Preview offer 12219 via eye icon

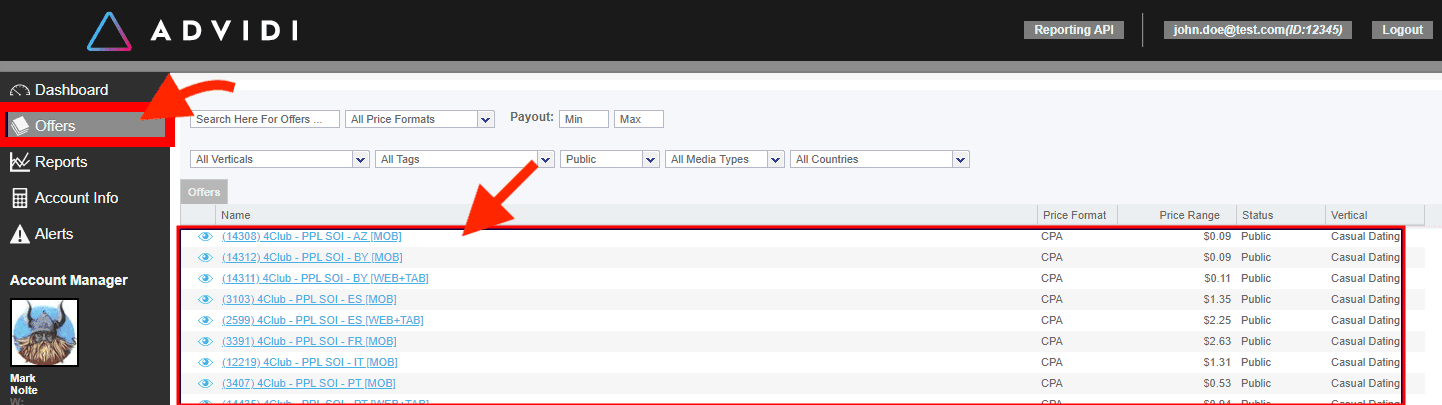pos(206,362)
